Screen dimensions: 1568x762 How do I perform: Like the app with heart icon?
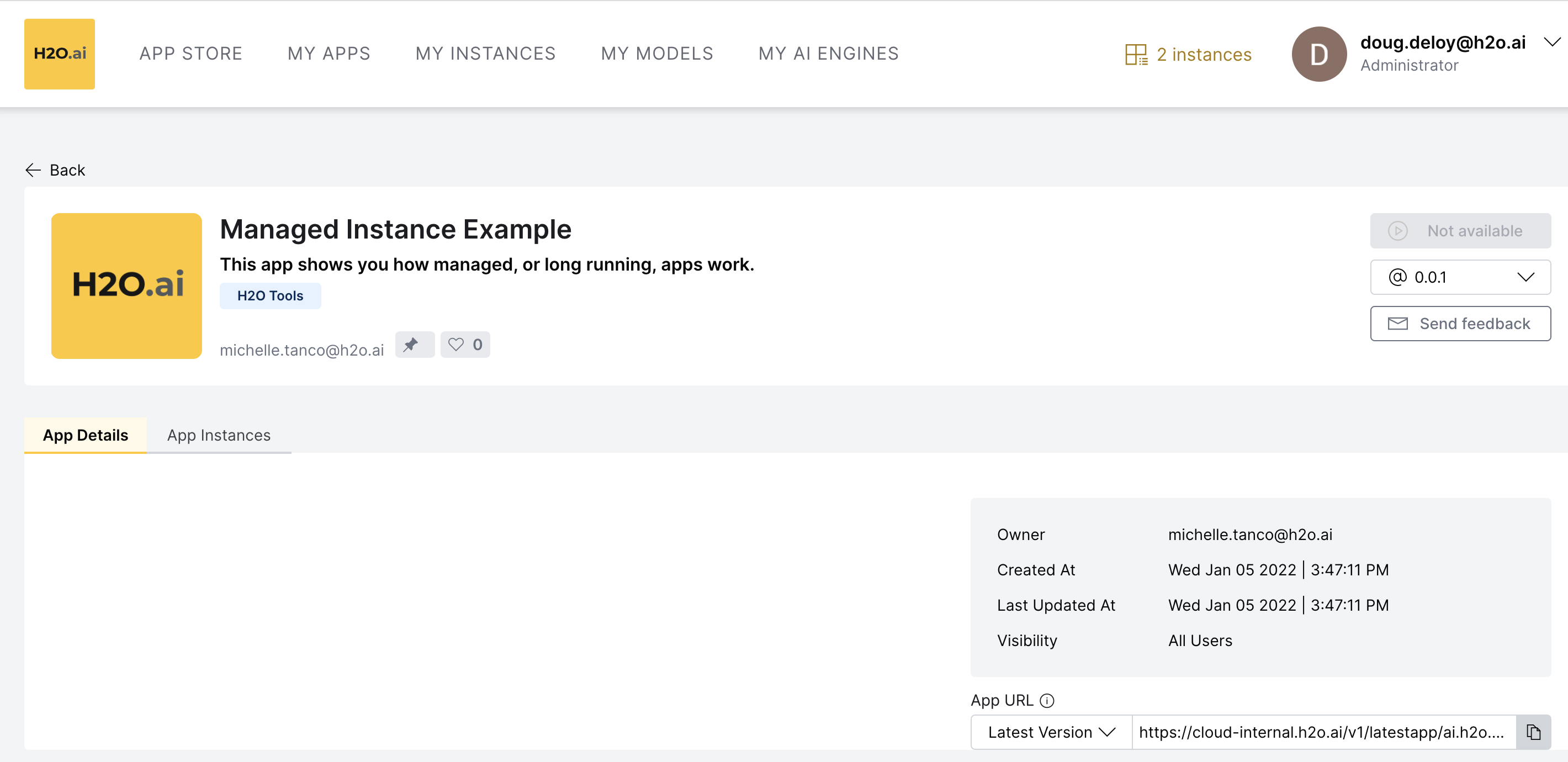465,345
